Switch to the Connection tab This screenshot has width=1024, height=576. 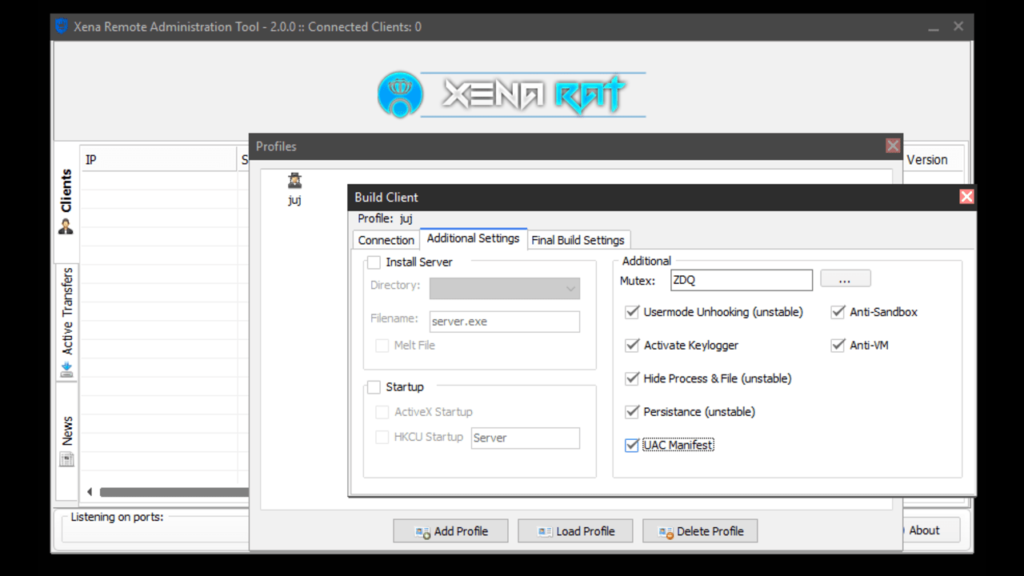[386, 240]
